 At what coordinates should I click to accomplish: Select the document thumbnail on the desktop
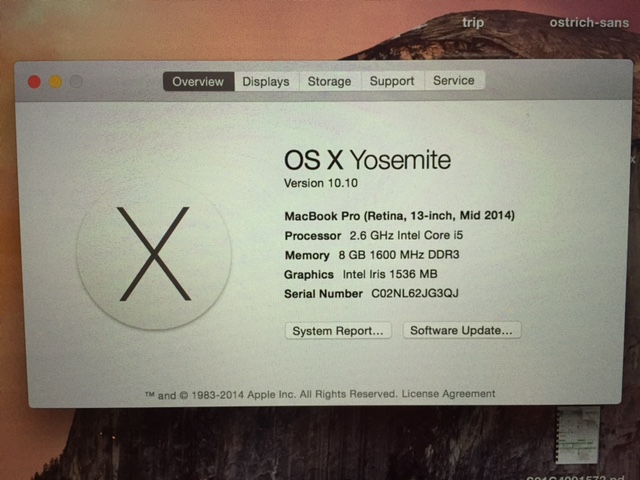(x=578, y=436)
